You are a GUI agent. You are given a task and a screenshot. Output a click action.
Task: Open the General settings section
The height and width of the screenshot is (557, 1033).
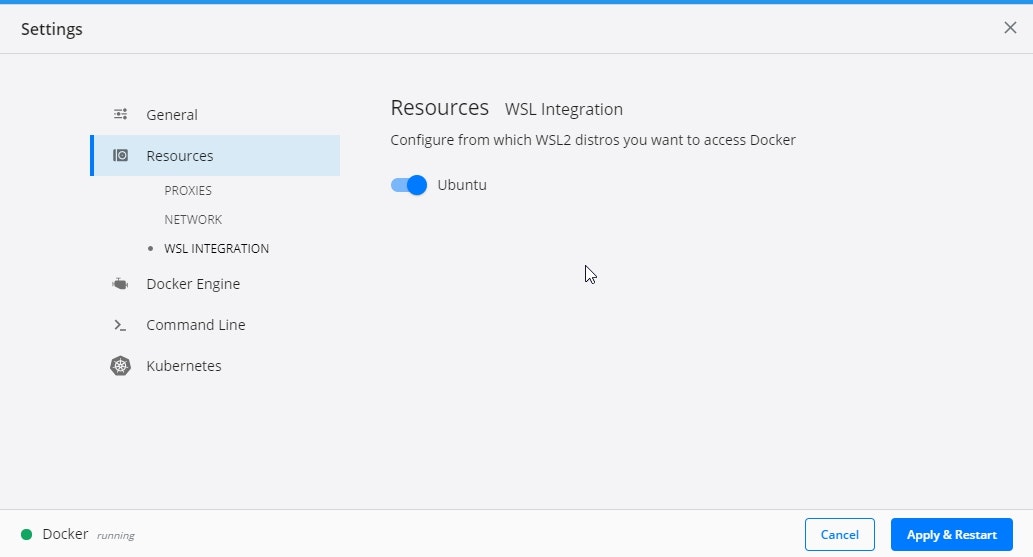pyautogui.click(x=172, y=115)
